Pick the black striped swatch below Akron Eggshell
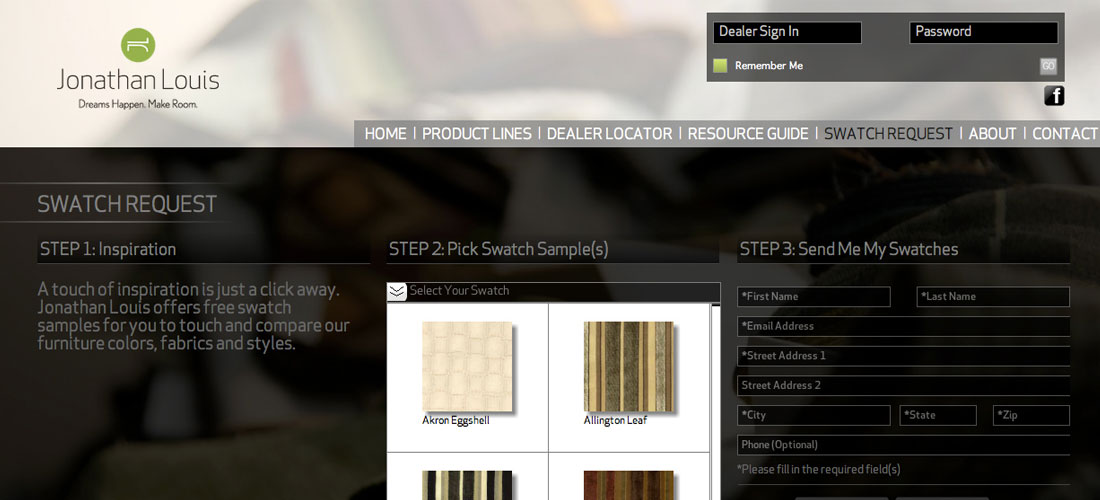This screenshot has height=500, width=1100. (467, 485)
